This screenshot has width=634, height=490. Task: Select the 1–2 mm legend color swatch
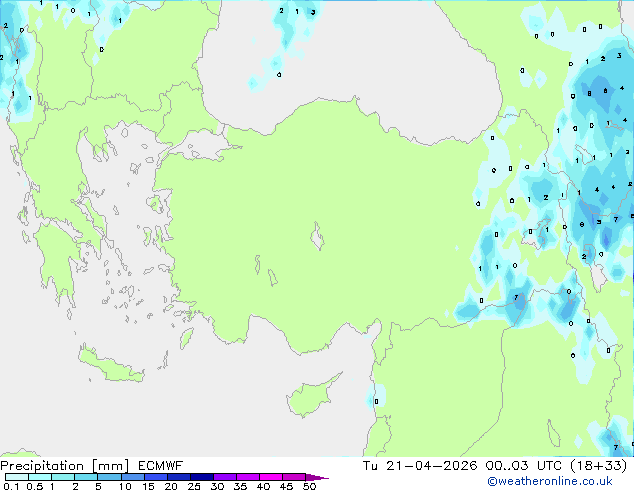click(63, 477)
